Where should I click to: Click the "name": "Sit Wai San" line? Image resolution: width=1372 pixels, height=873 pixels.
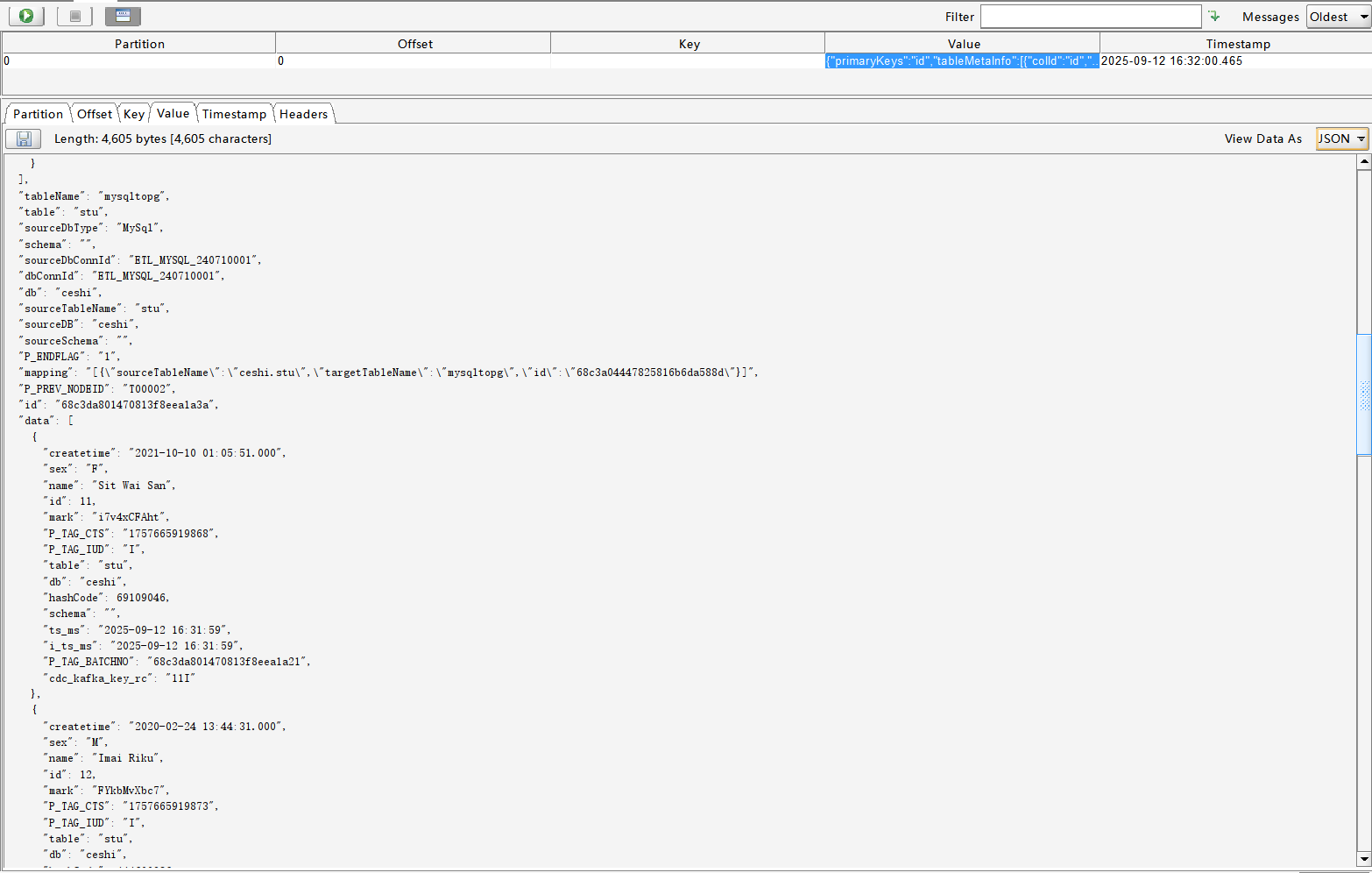click(x=110, y=486)
